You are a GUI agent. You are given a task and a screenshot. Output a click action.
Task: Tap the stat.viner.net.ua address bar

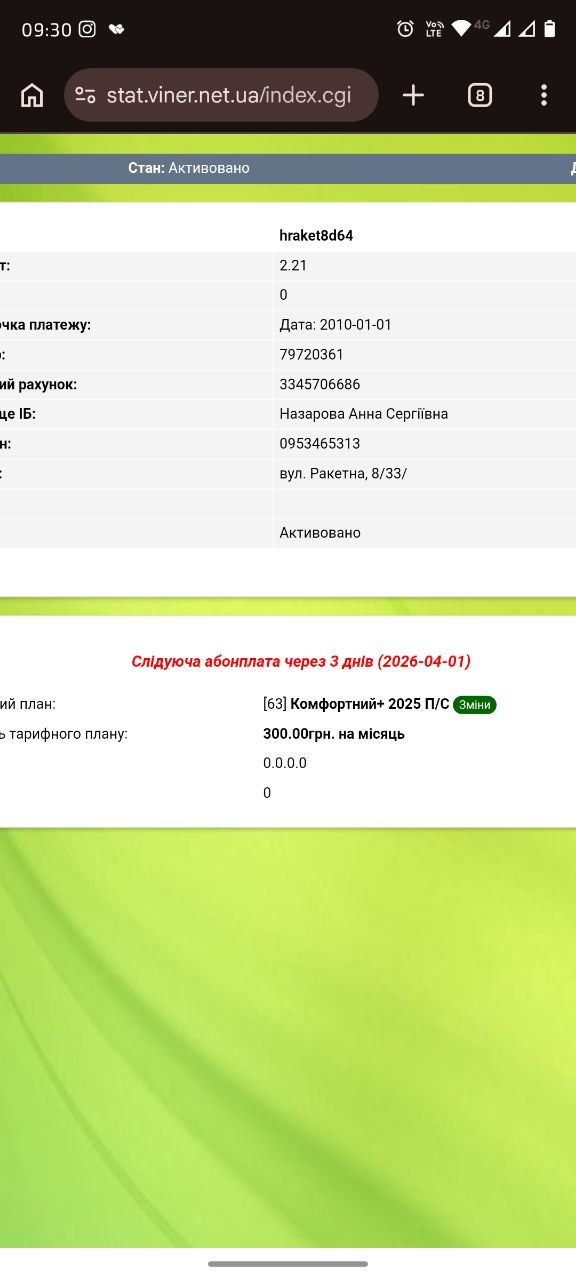coord(222,95)
